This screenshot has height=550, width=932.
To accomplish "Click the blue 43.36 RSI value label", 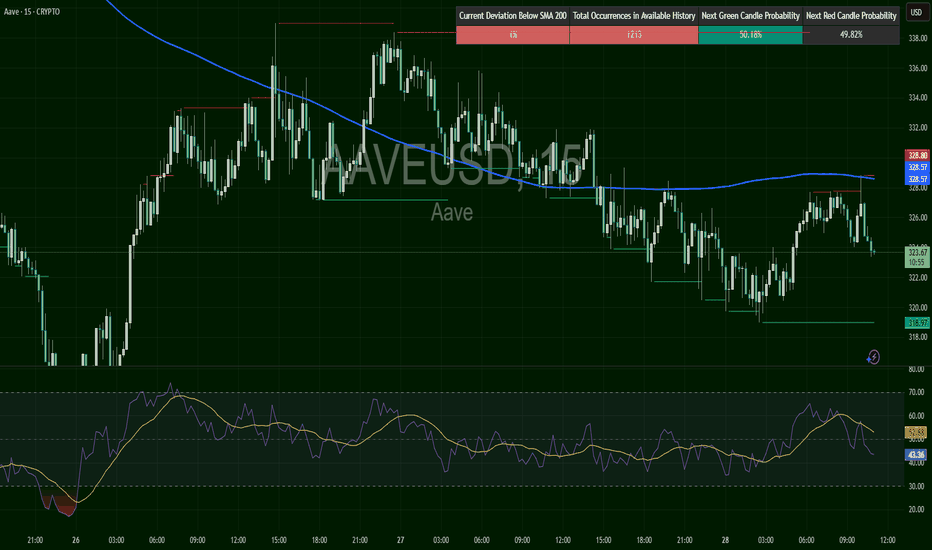I will (x=916, y=455).
